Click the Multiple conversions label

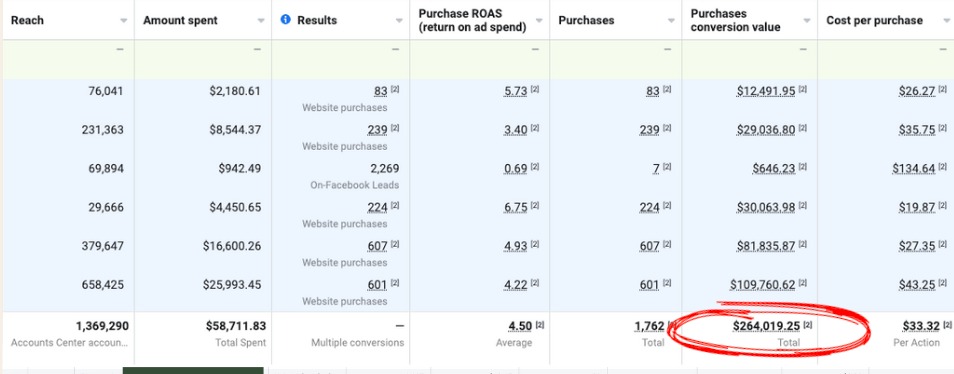tap(358, 342)
